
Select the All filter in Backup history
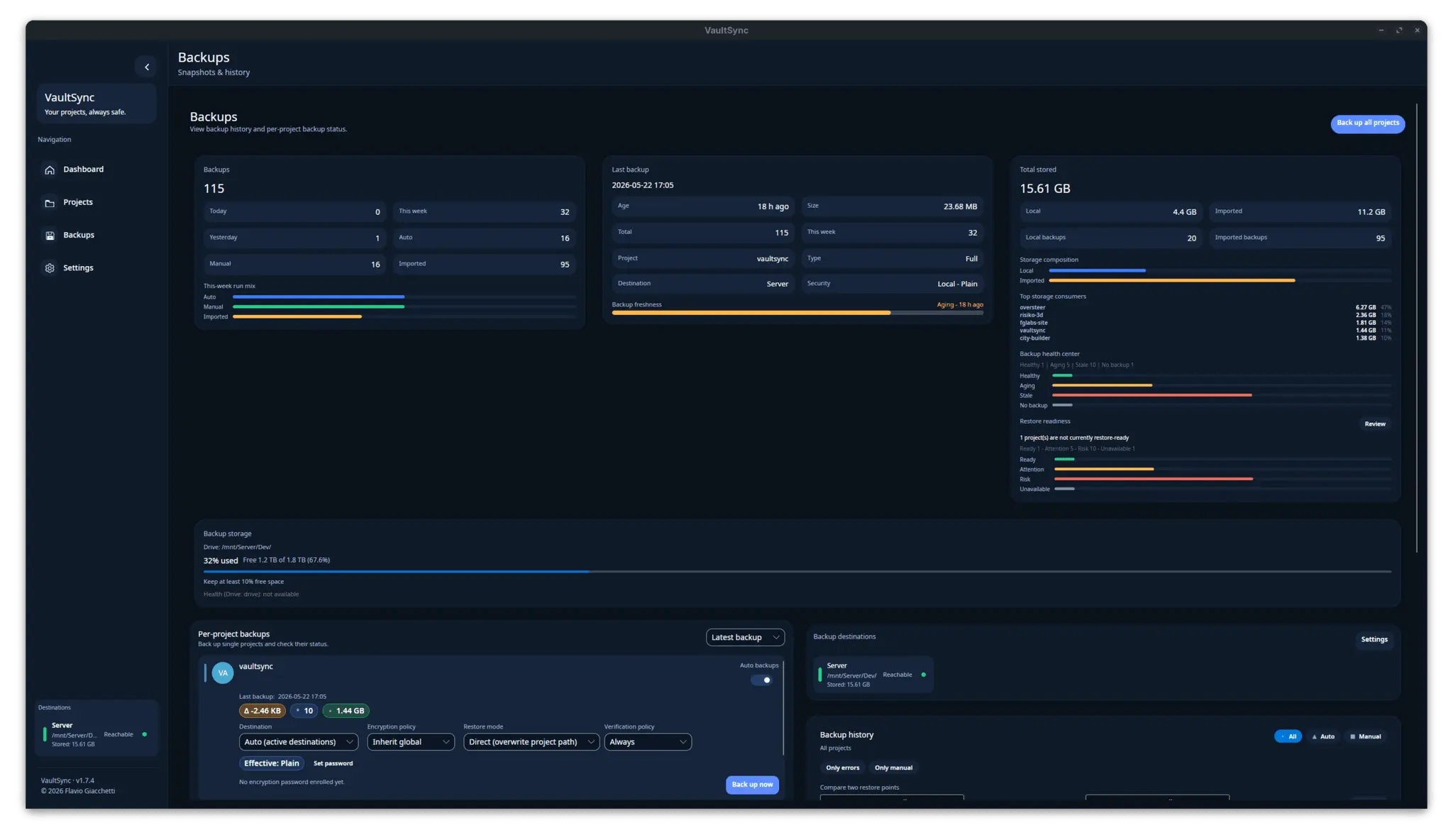(1288, 736)
